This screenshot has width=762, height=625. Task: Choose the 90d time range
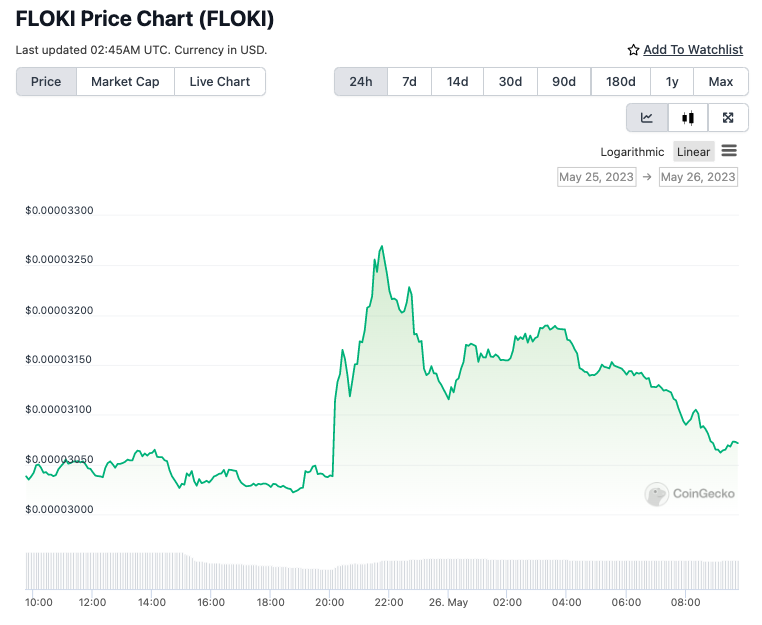point(564,82)
